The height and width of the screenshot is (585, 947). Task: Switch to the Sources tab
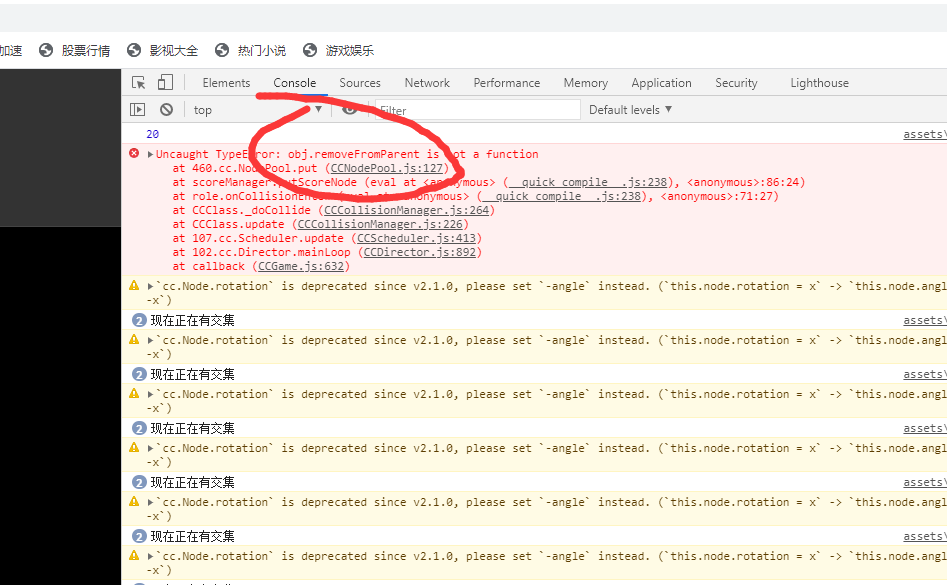click(x=360, y=83)
